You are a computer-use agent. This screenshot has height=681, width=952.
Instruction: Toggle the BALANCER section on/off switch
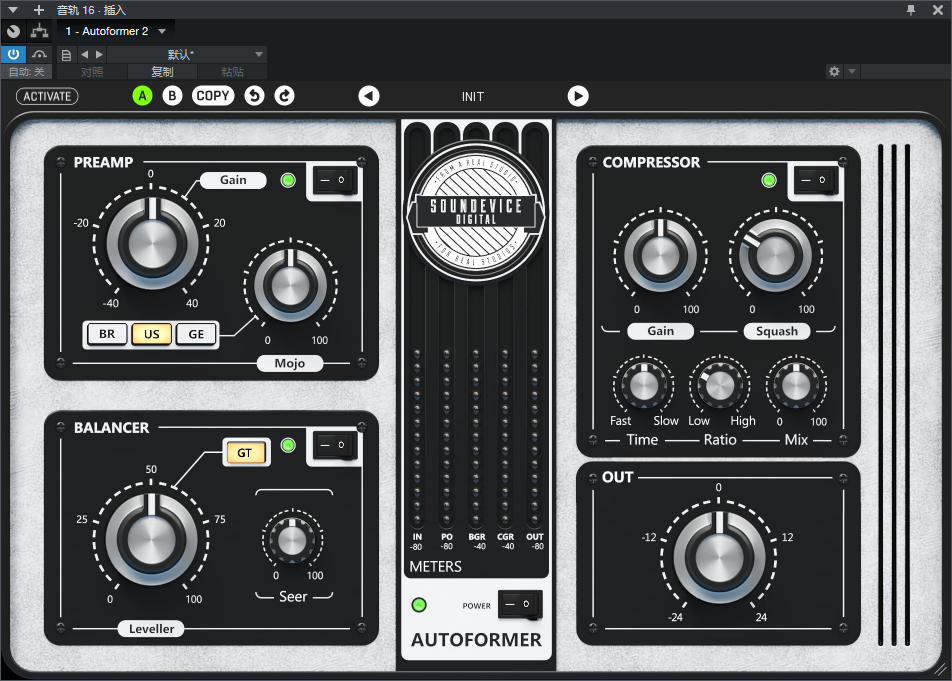coord(334,445)
